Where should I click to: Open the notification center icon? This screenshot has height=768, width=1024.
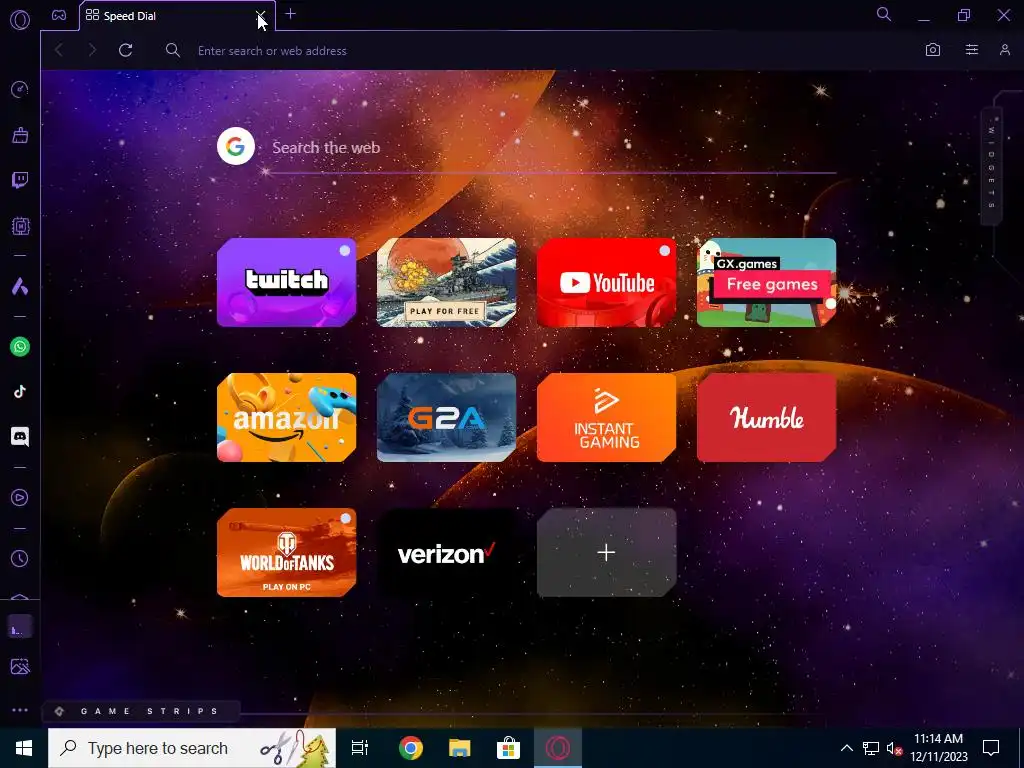991,748
